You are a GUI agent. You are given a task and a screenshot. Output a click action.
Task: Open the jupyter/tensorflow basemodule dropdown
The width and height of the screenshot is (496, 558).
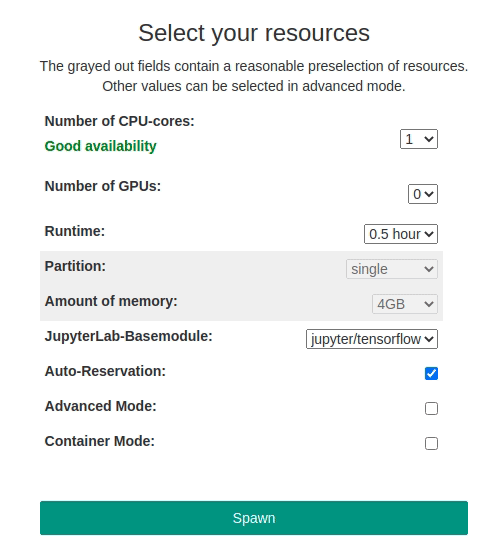coord(372,339)
